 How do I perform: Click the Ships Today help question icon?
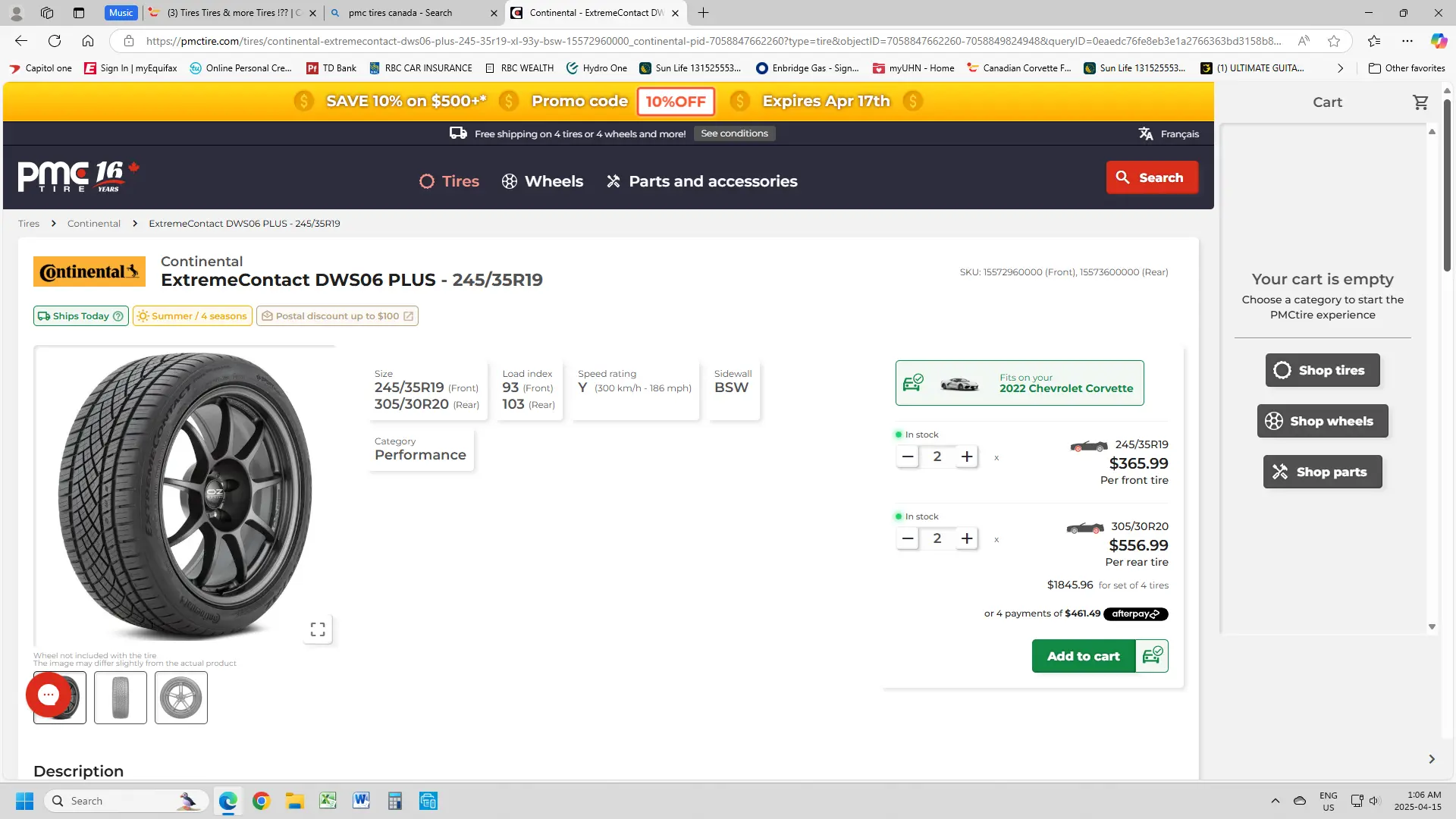point(118,316)
